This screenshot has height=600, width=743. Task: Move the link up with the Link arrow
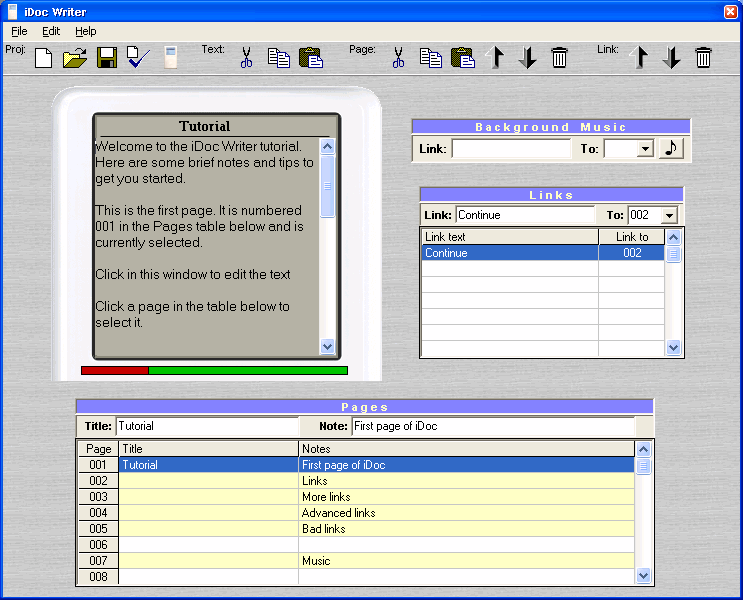tap(640, 58)
